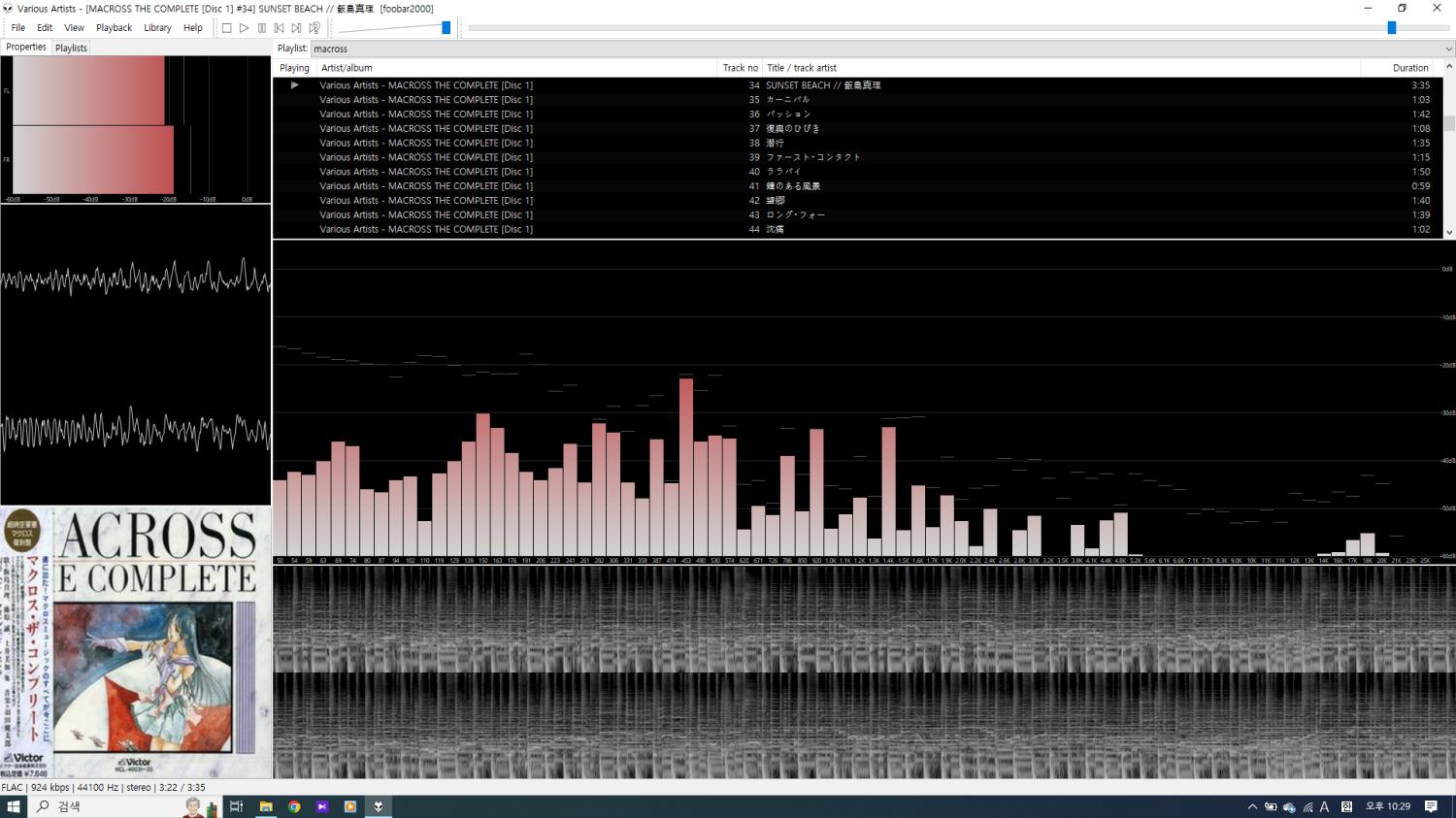Sort by the Artist/album column header
The image size is (1456, 818).
point(516,68)
